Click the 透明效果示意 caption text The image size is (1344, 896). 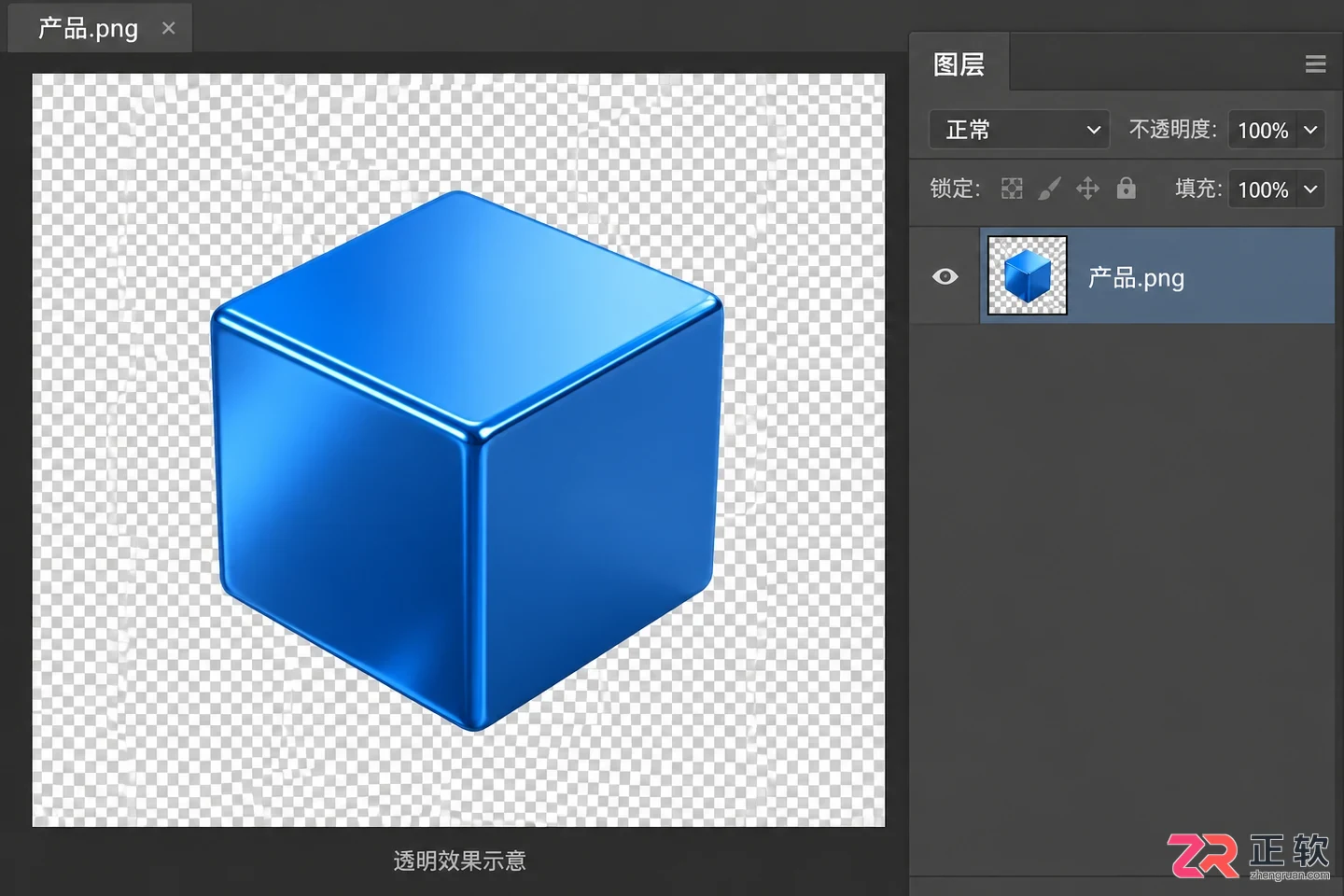[x=459, y=860]
